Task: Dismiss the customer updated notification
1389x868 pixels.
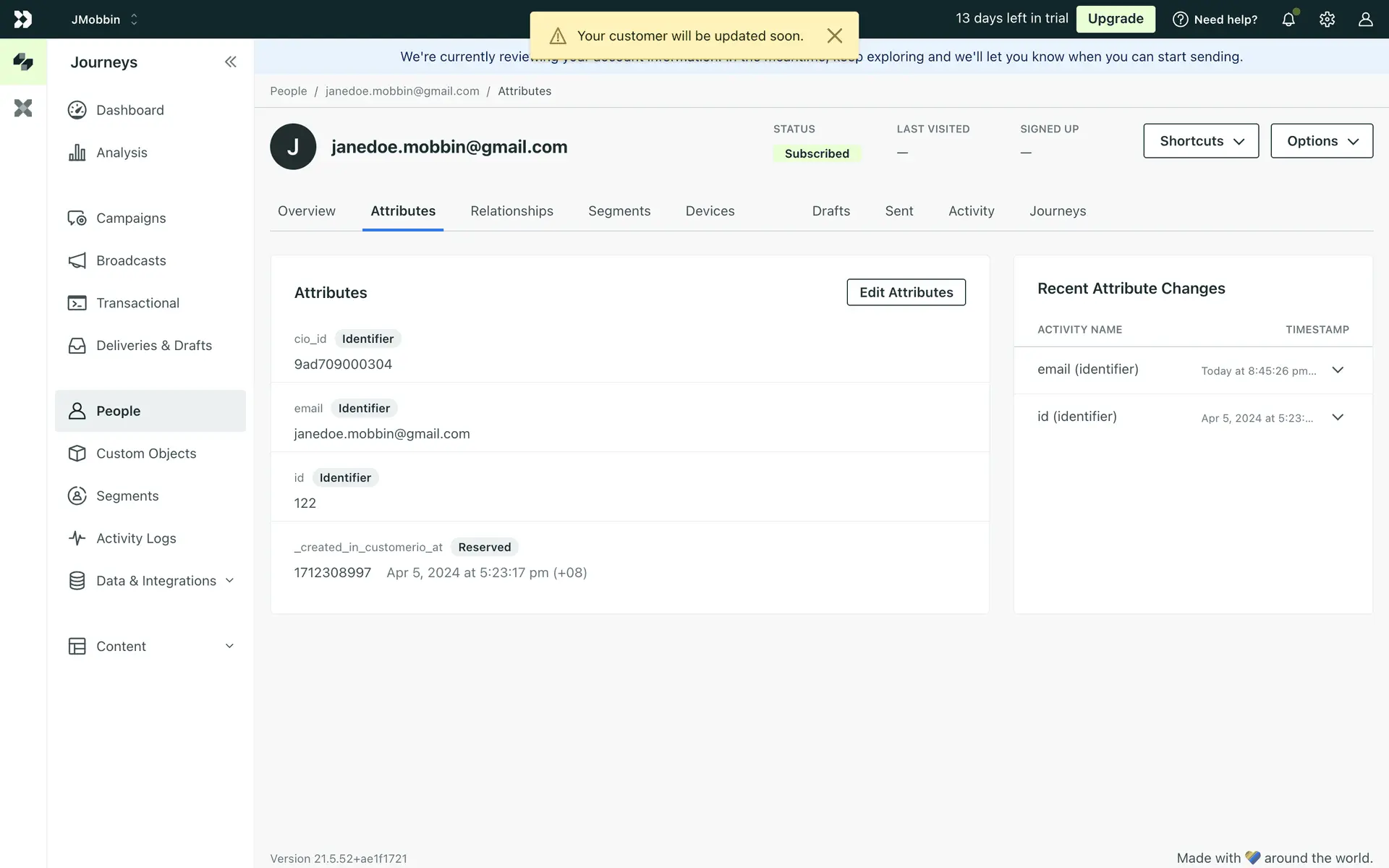Action: click(834, 36)
